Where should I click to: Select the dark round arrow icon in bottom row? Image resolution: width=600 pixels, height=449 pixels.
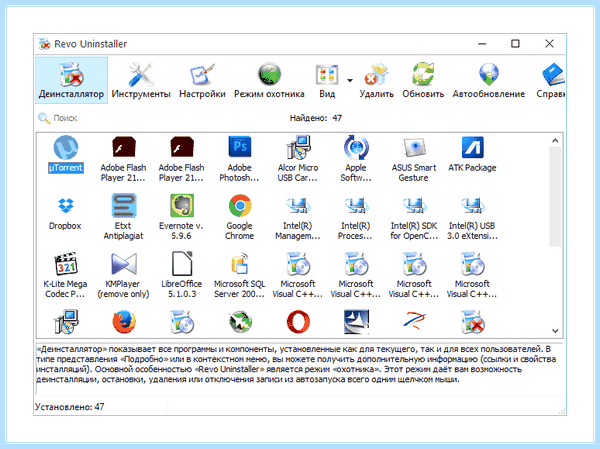tap(240, 322)
